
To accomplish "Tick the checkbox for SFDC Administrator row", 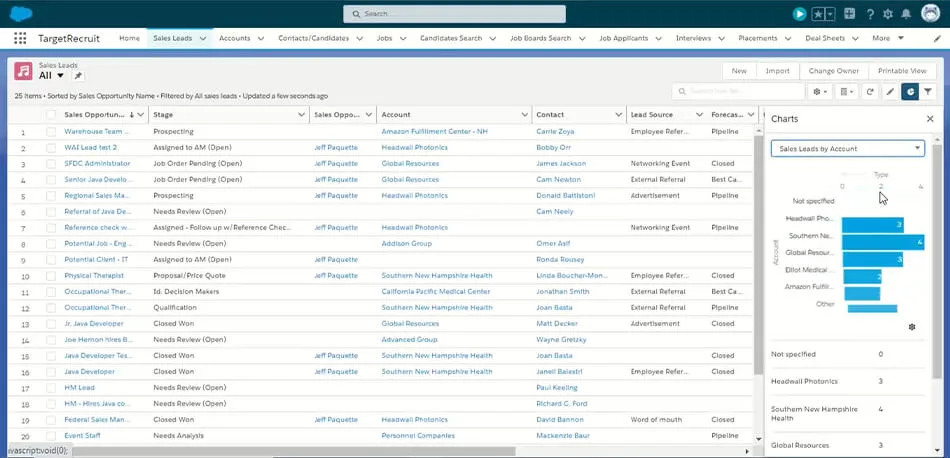I will click(51, 163).
